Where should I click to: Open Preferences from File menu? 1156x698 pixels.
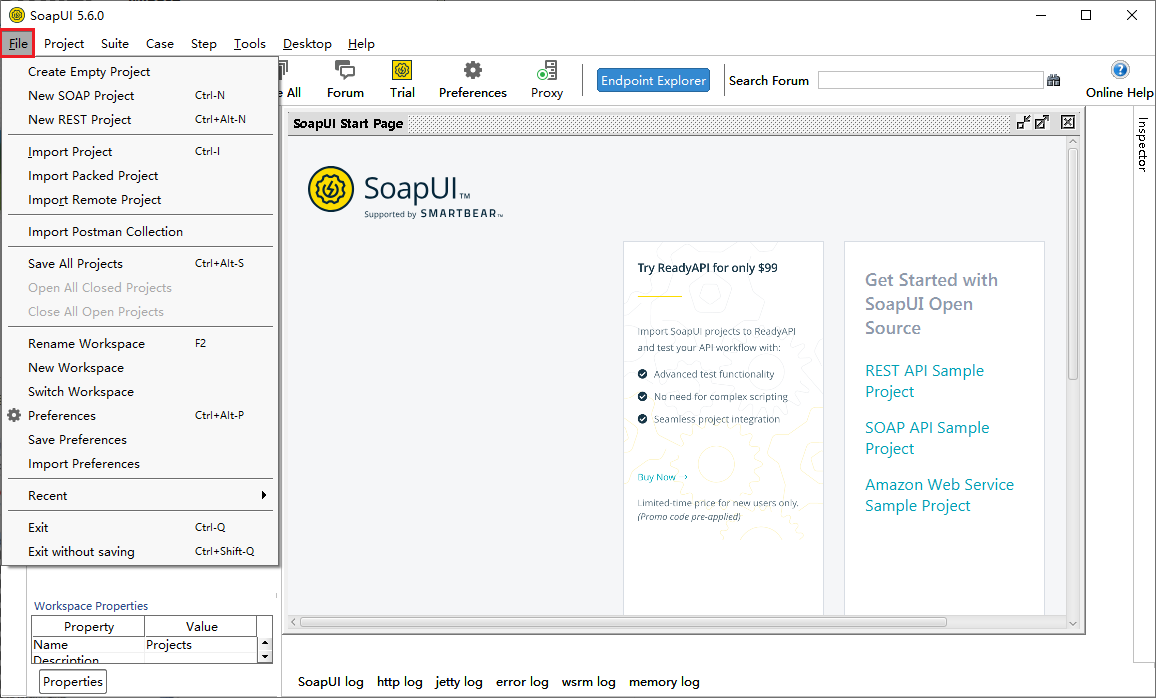140,416
